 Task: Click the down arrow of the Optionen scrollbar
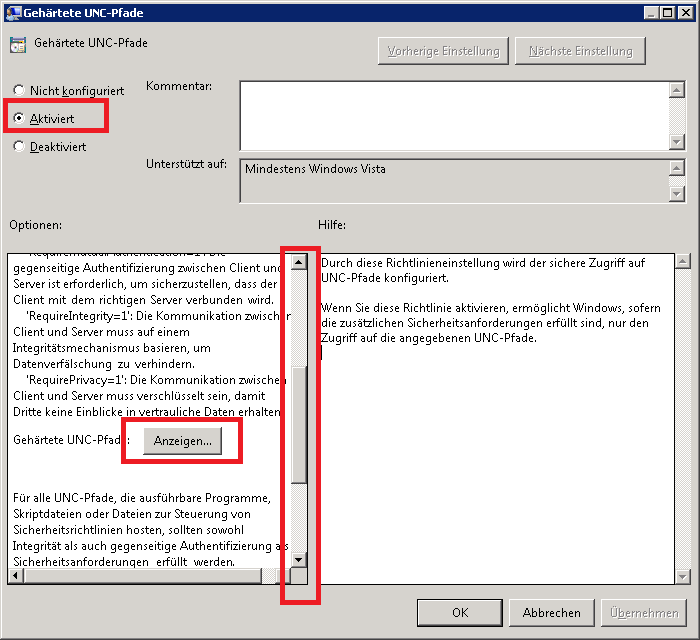point(297,559)
